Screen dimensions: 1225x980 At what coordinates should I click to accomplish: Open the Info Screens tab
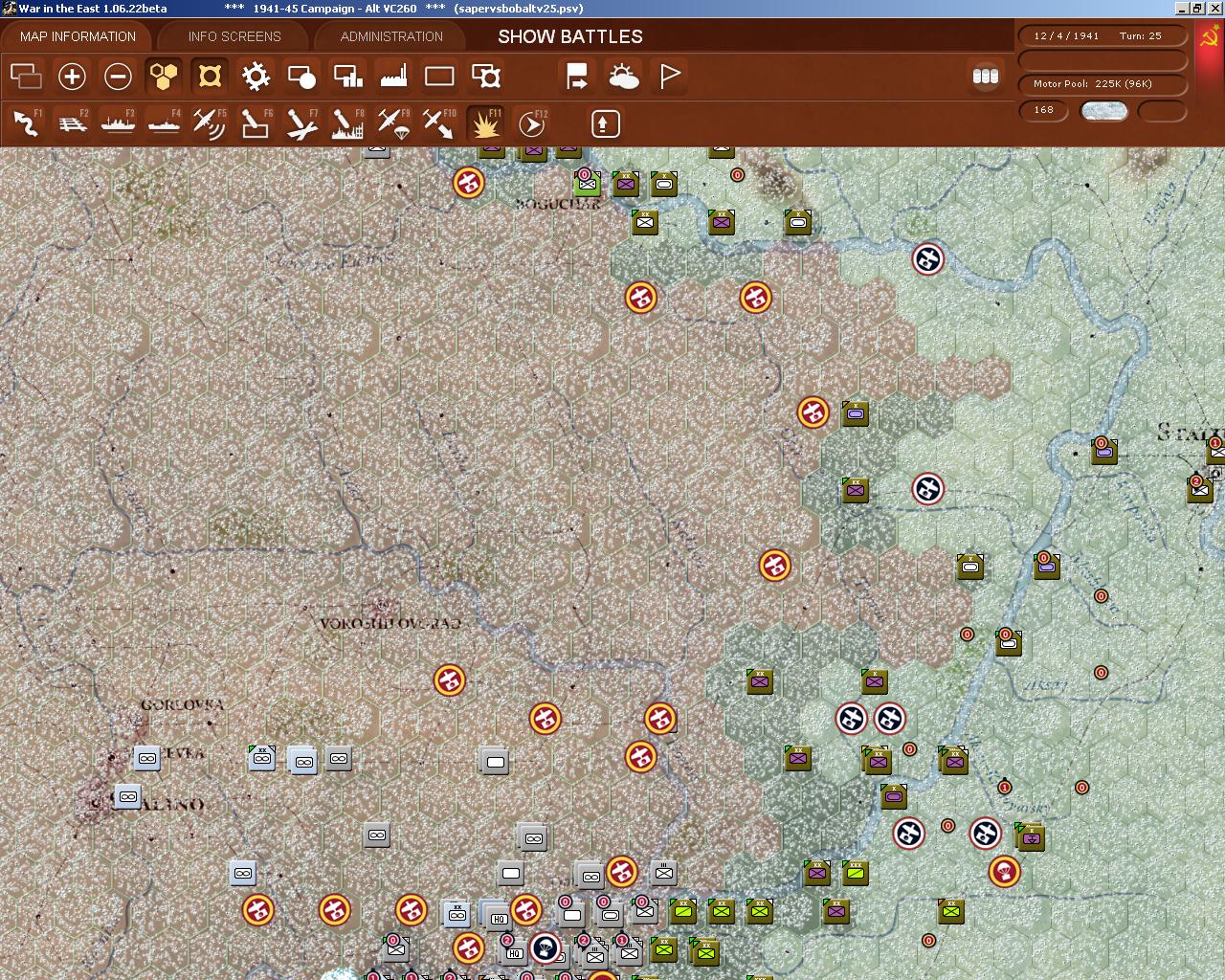234,36
